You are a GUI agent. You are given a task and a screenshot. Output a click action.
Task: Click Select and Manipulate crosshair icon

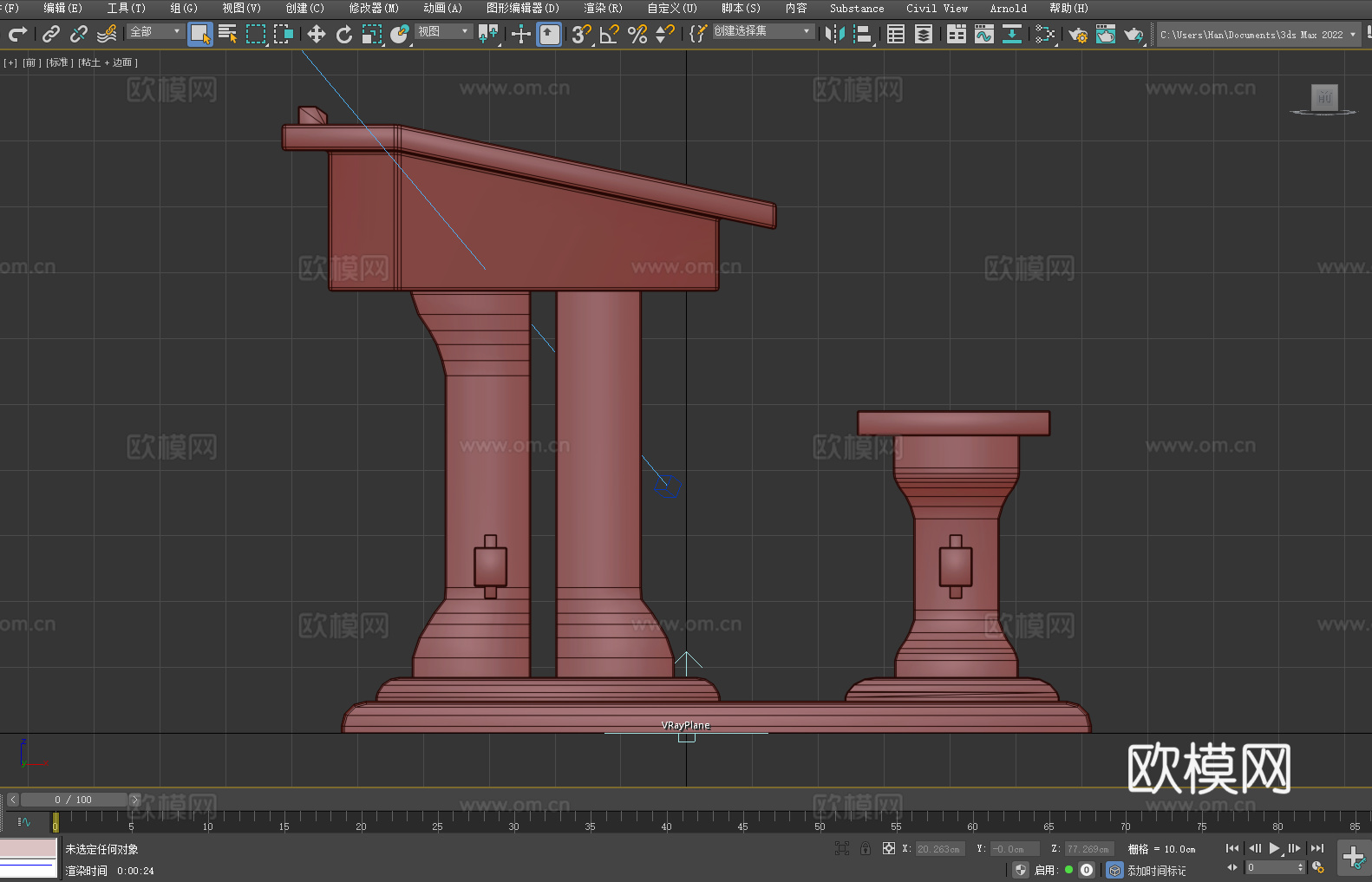pyautogui.click(x=520, y=34)
